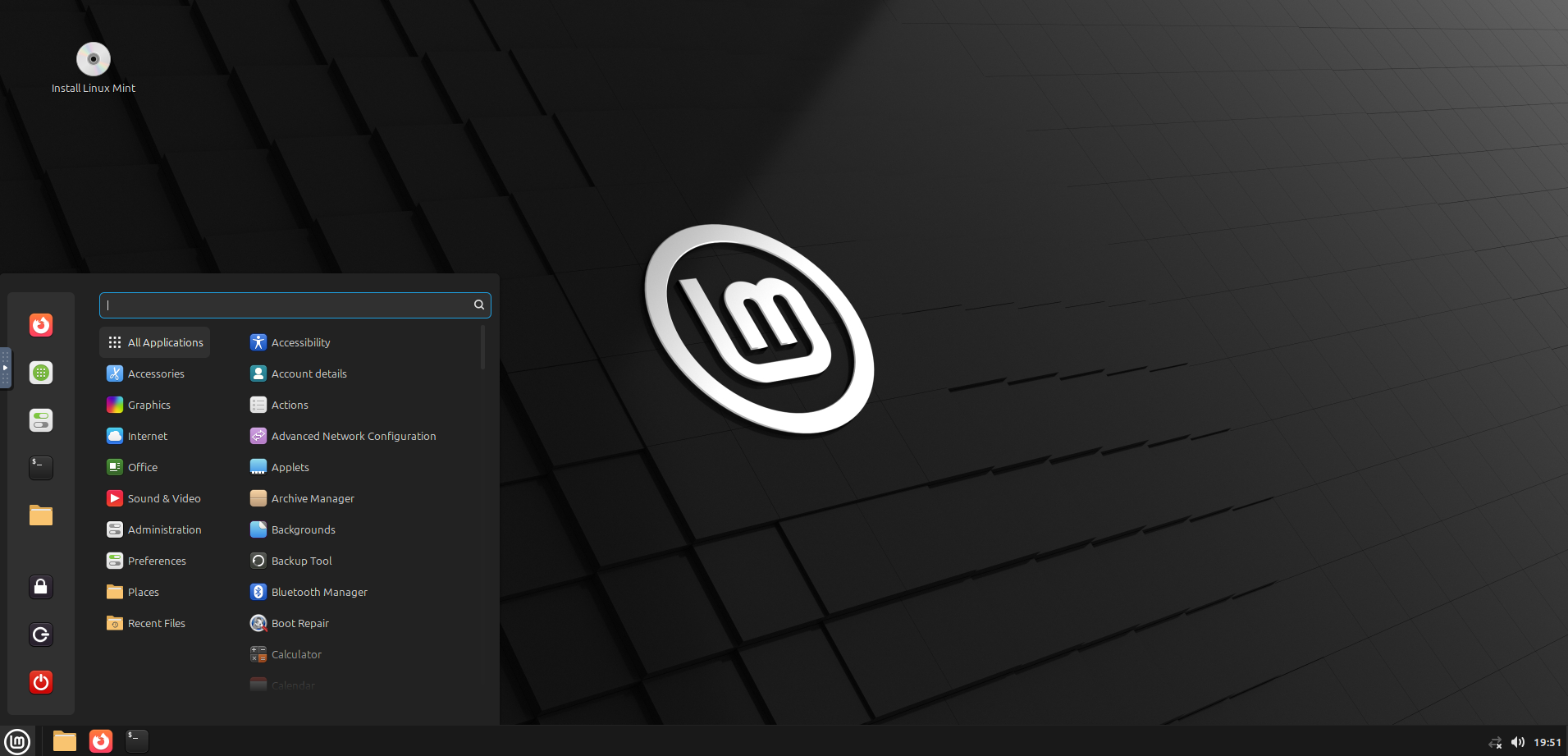Click the network status tray icon
This screenshot has width=1568, height=756.
tap(1495, 742)
